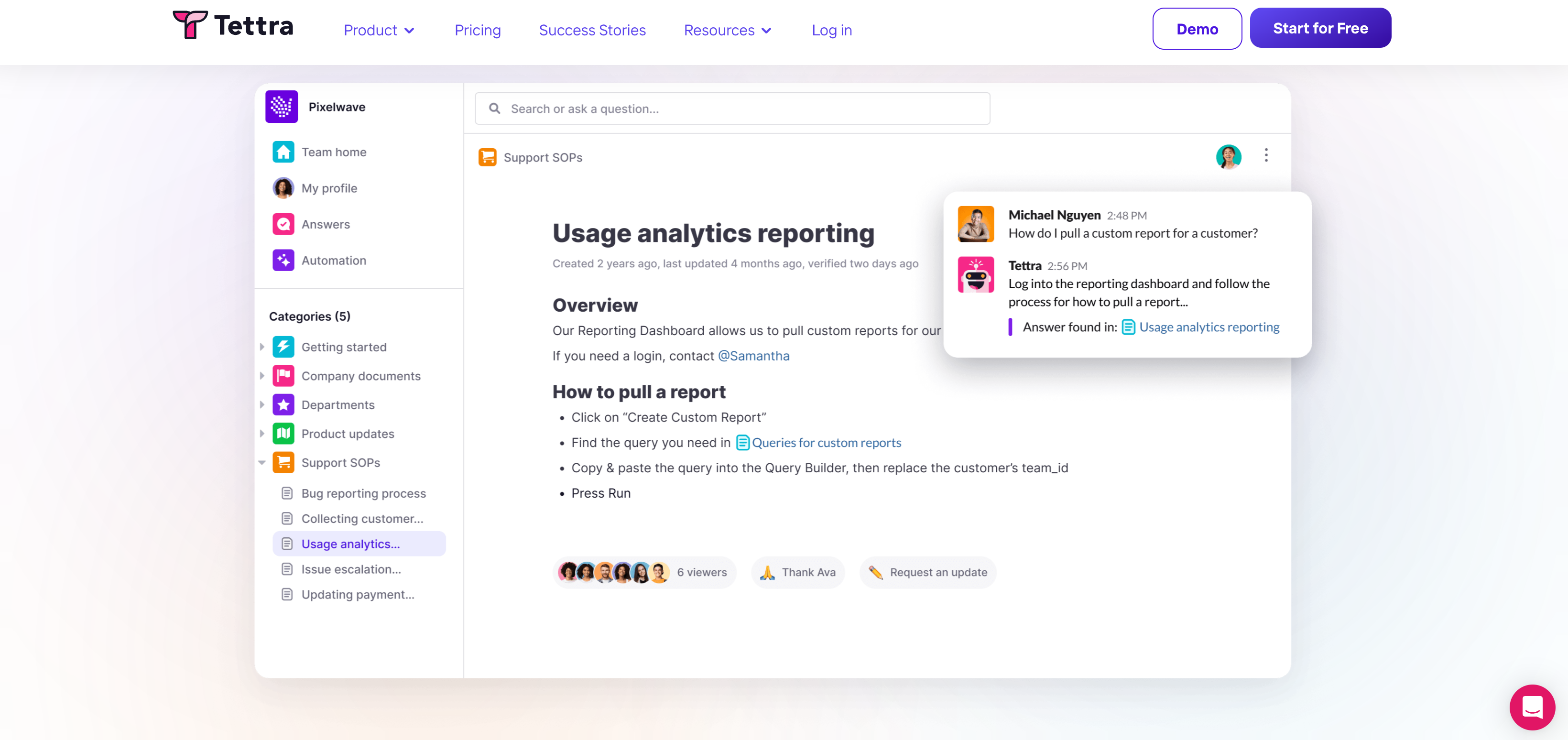The width and height of the screenshot is (1568, 740).
Task: Click the Product updates map icon
Action: coord(283,433)
